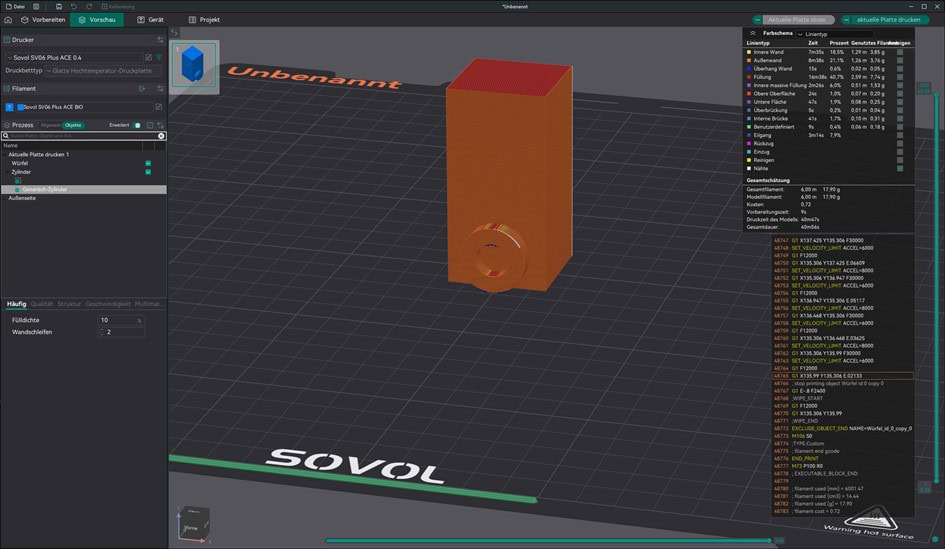The width and height of the screenshot is (945, 549).
Task: Uncheck the Würfel object checkbox
Action: pyautogui.click(x=148, y=163)
